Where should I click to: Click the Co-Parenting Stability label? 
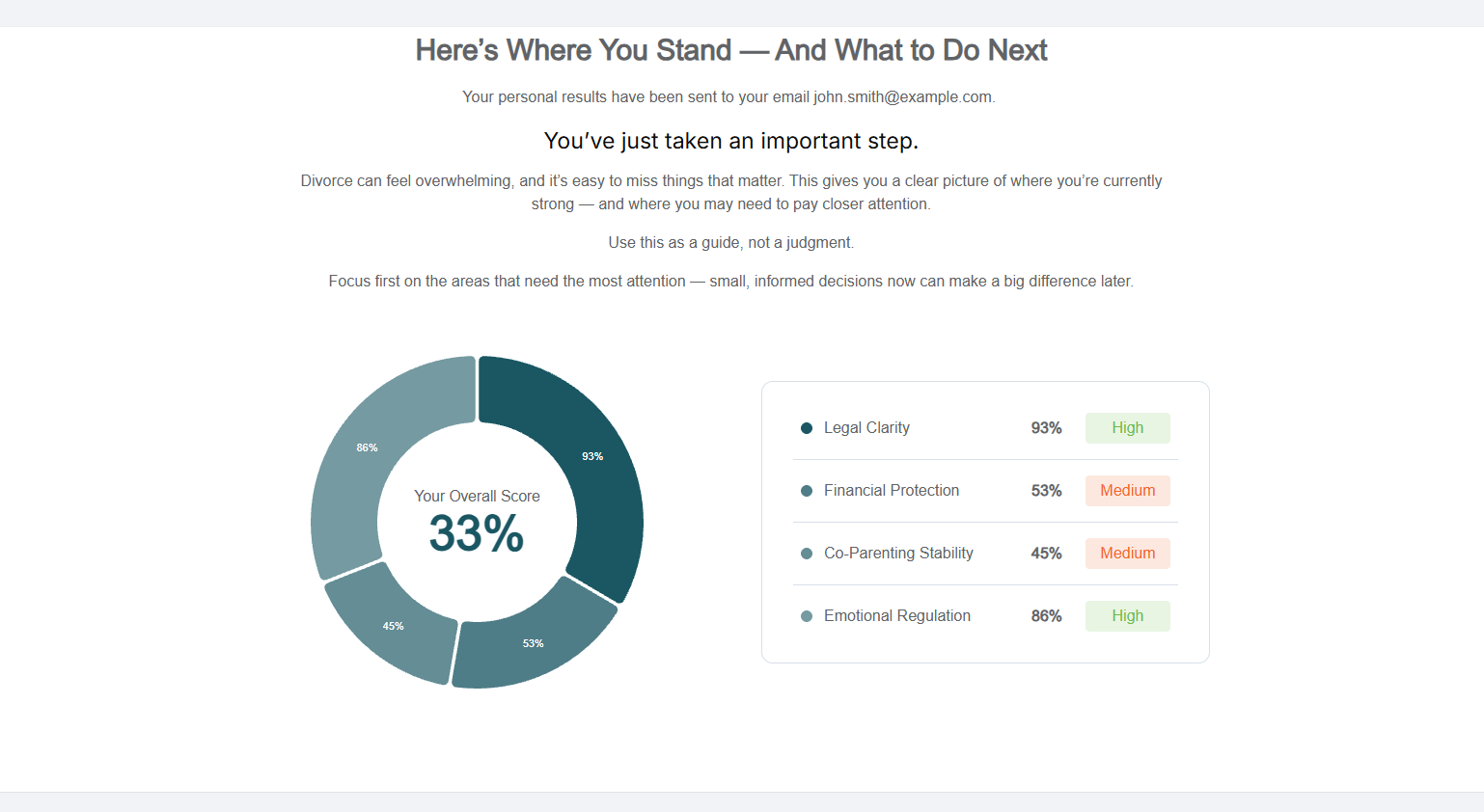898,554
